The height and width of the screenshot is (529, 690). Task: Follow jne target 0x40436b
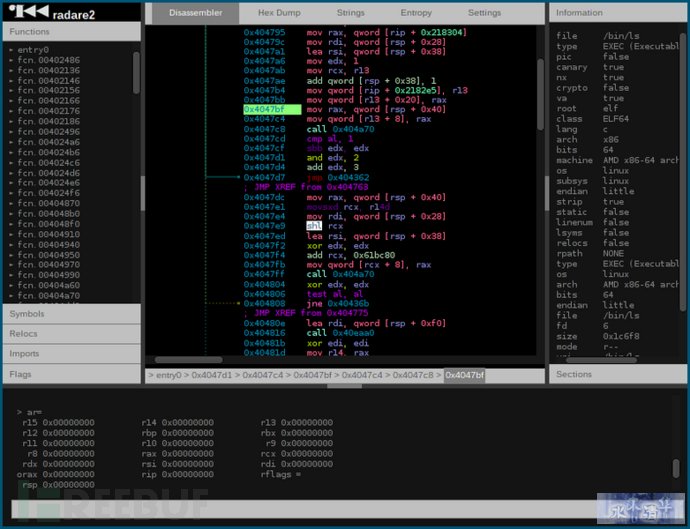[x=348, y=304]
